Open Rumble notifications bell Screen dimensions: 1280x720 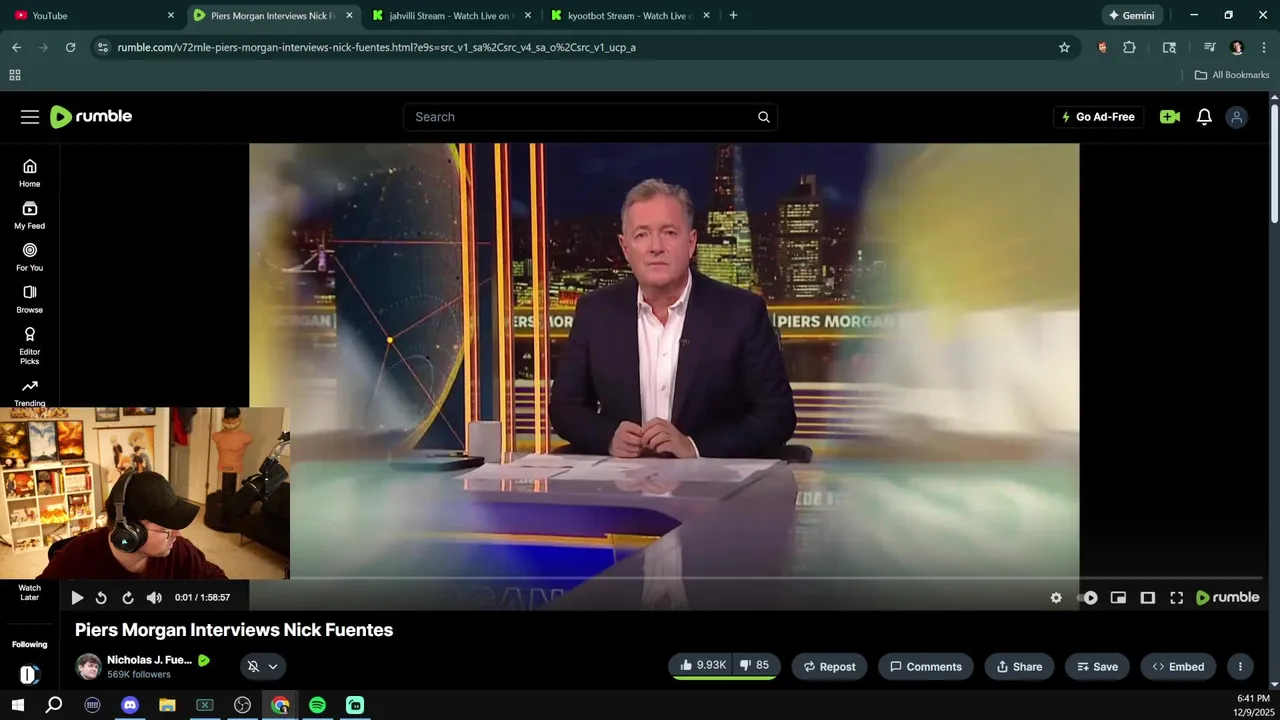click(x=1204, y=117)
